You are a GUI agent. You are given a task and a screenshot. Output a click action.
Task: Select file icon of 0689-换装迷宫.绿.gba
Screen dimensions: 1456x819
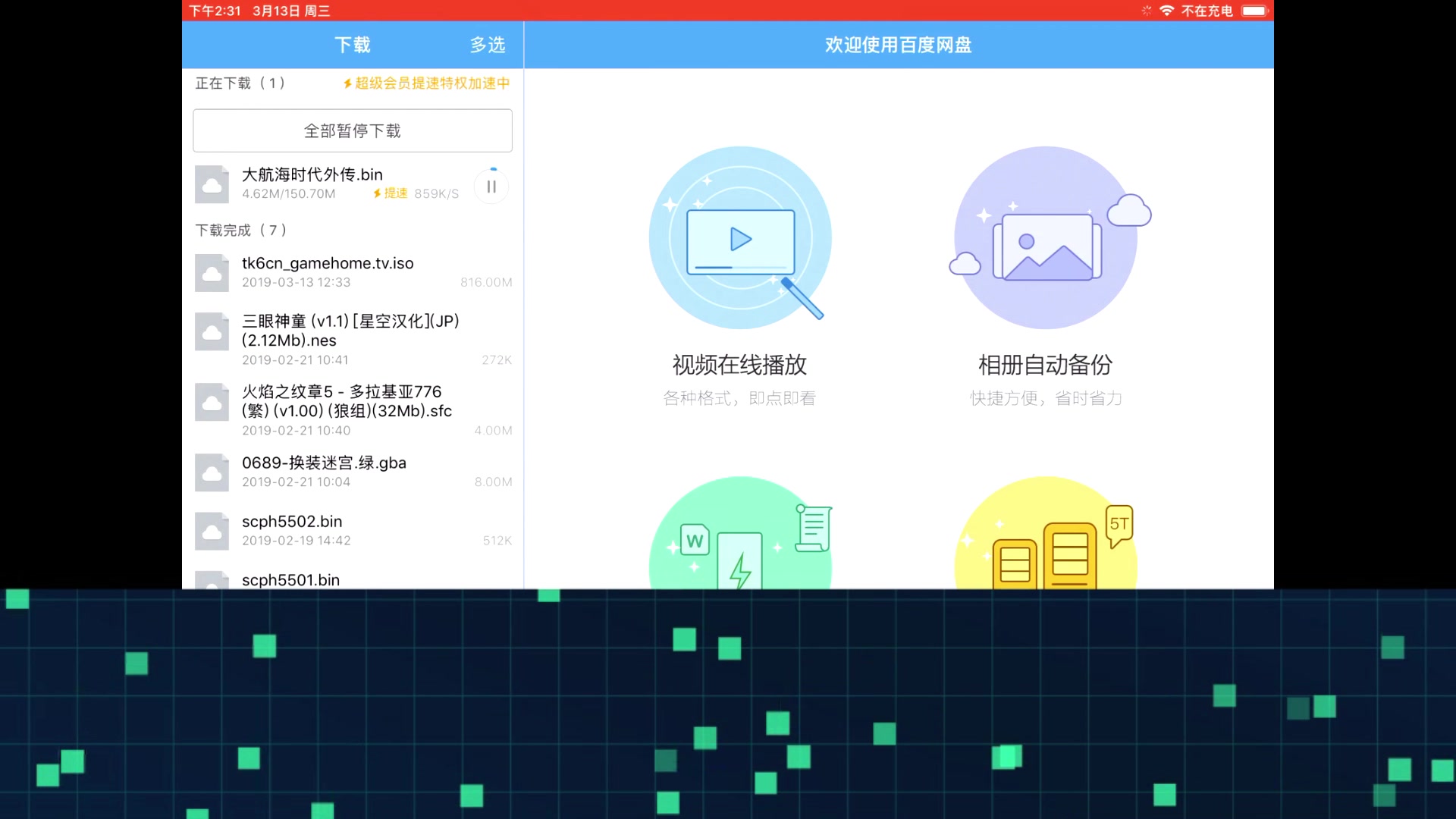pyautogui.click(x=212, y=472)
